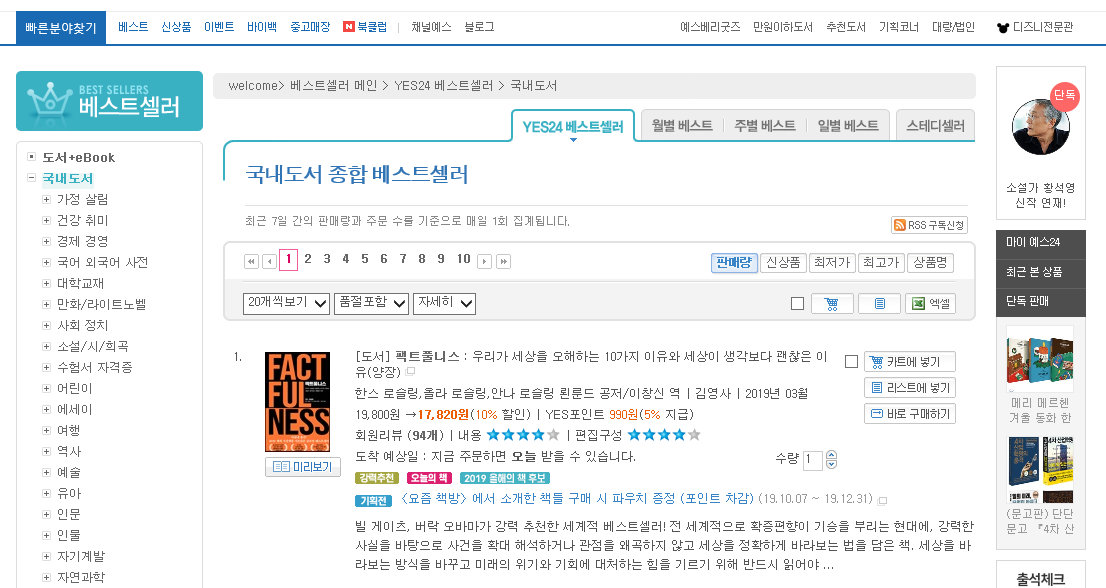Click novelist 황석영 portrait thumbnail
This screenshot has width=1106, height=588.
point(1040,127)
